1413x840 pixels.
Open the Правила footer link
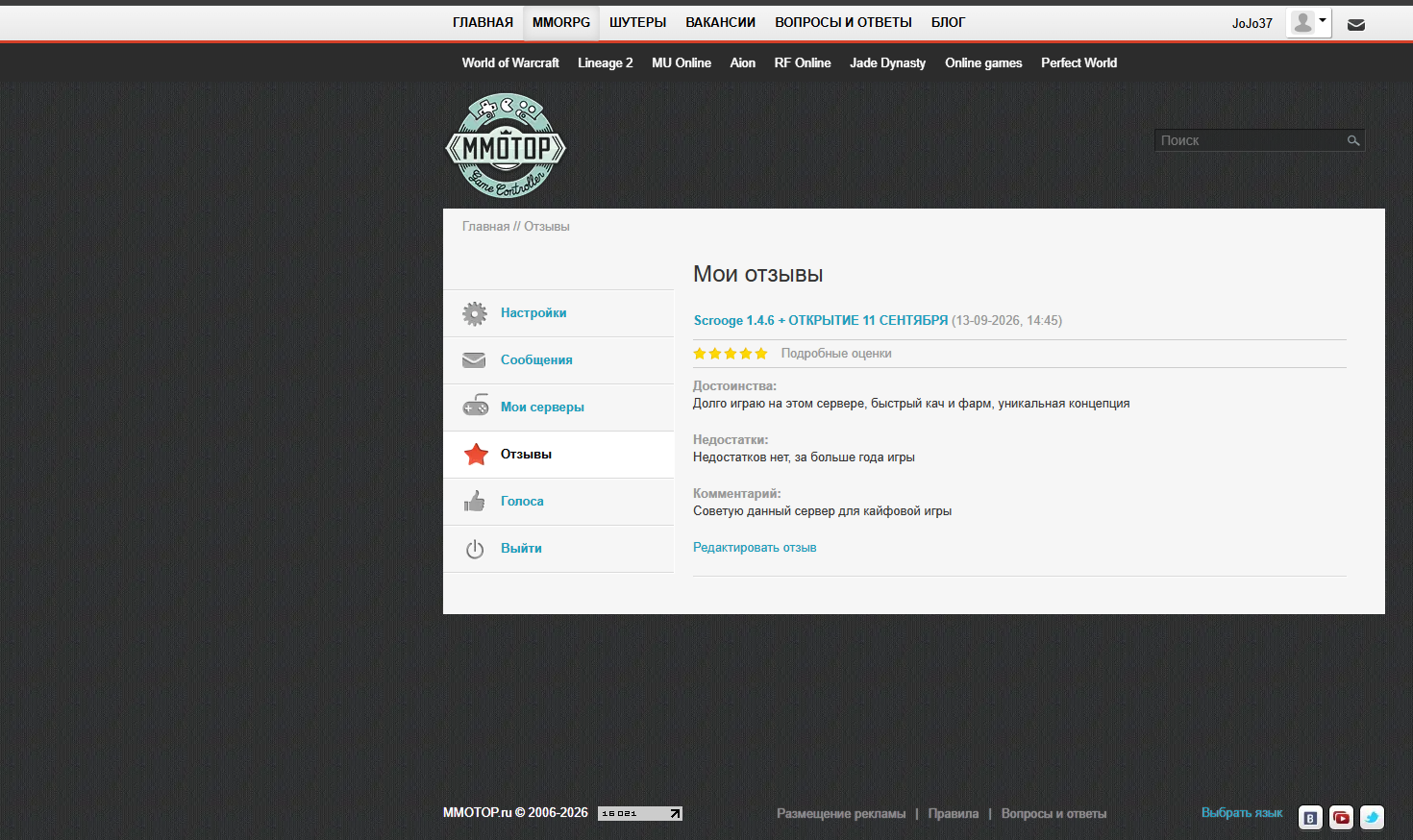click(954, 814)
